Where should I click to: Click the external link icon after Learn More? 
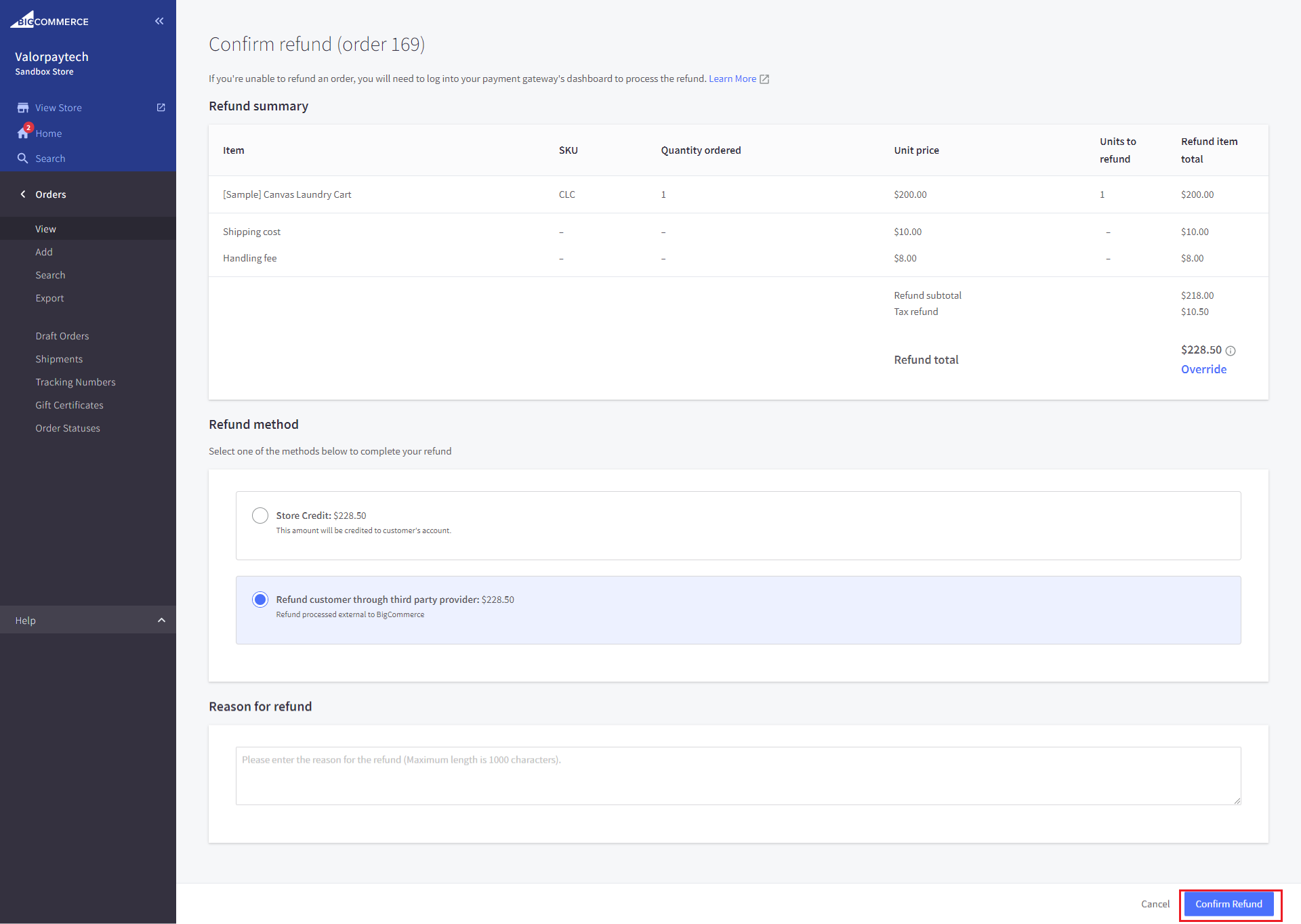[x=764, y=79]
